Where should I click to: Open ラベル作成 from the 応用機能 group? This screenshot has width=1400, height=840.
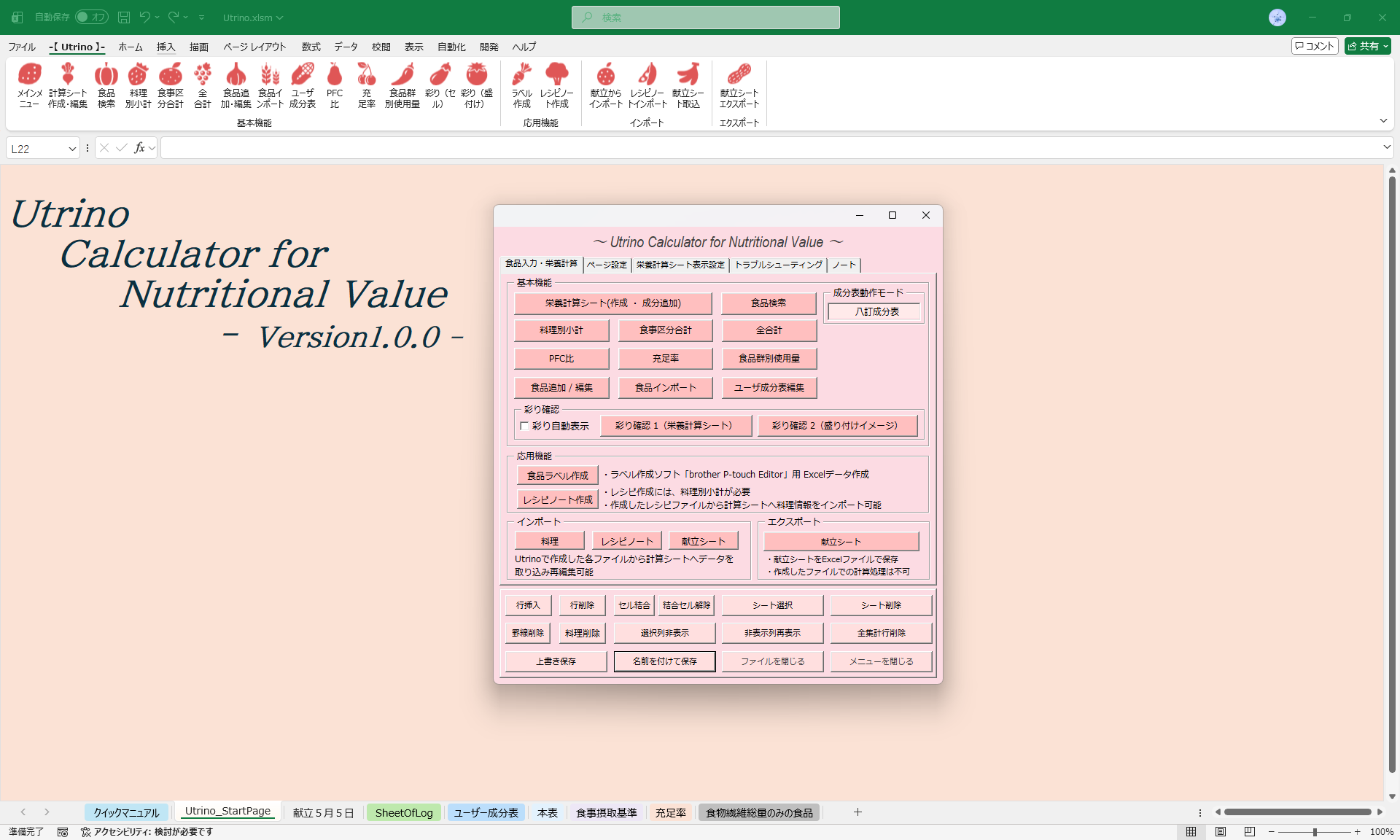[x=521, y=84]
